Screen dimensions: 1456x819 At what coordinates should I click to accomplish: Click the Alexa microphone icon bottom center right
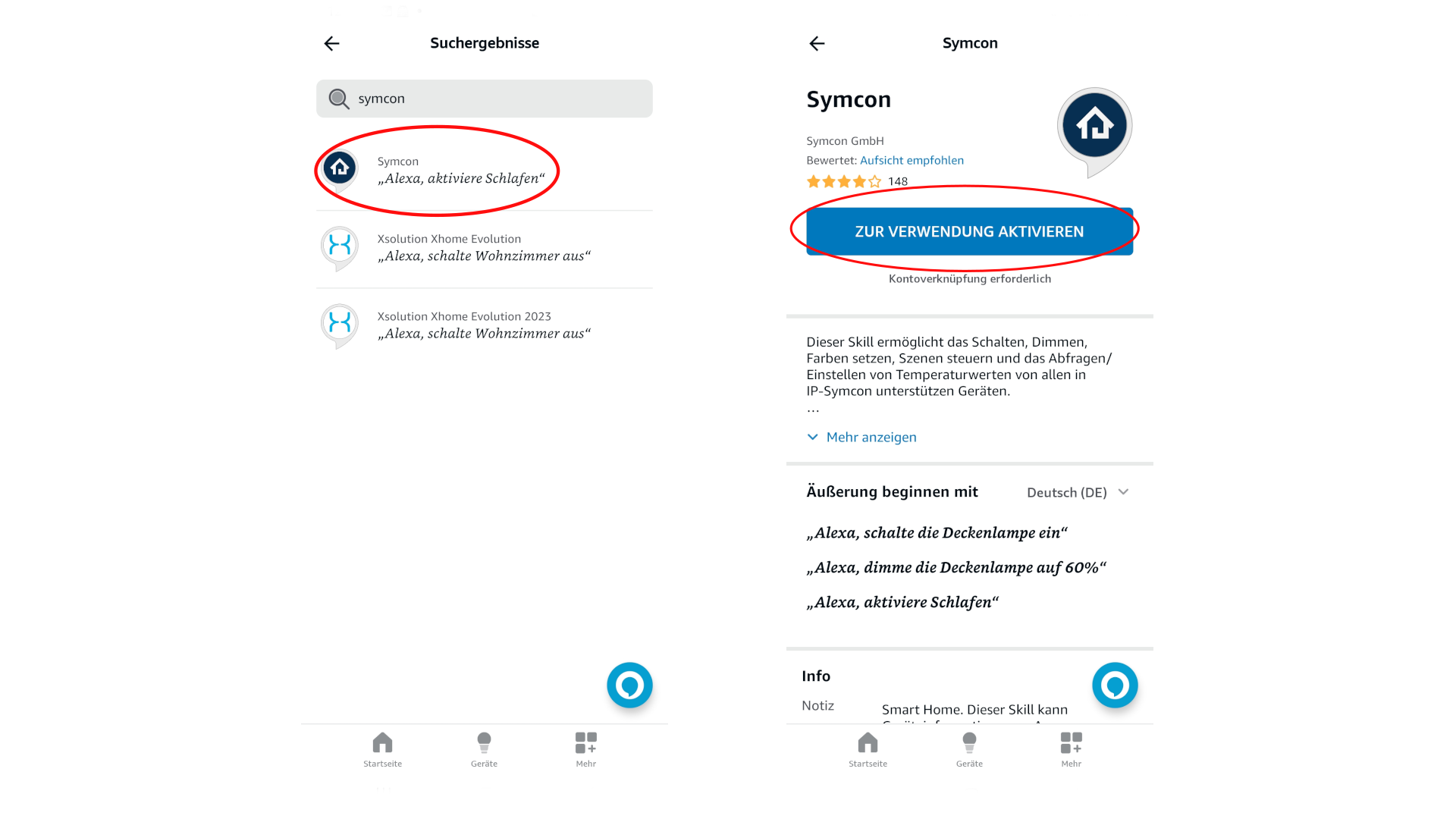tap(1114, 685)
